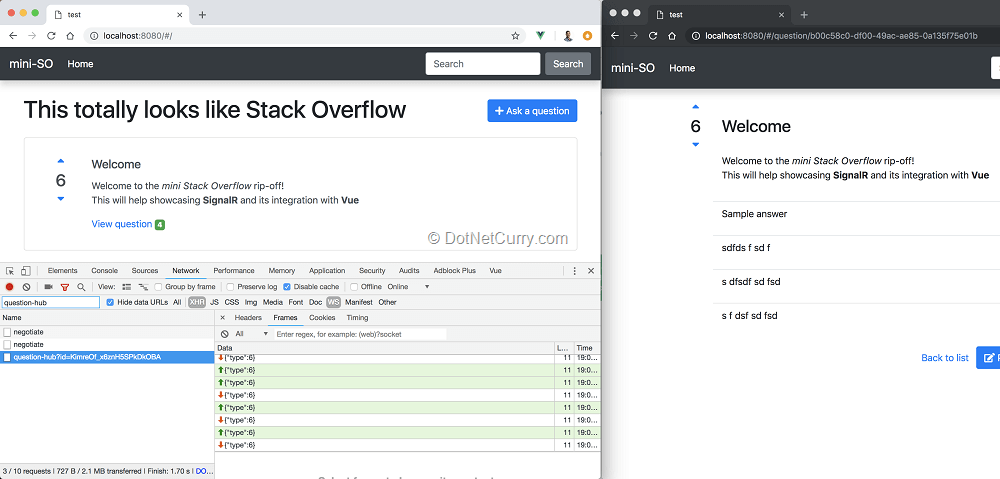This screenshot has width=1000, height=479.
Task: Click the mini-SO brand in the left window
Action: tap(31, 64)
